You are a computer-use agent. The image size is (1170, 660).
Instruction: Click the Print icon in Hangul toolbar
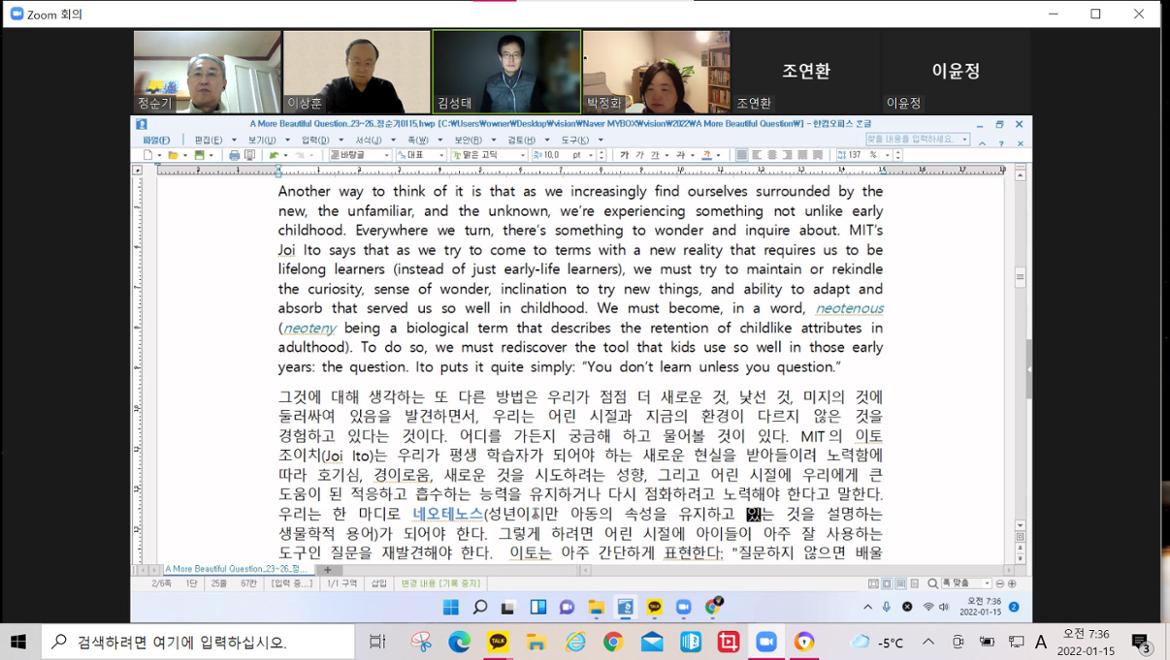point(234,156)
